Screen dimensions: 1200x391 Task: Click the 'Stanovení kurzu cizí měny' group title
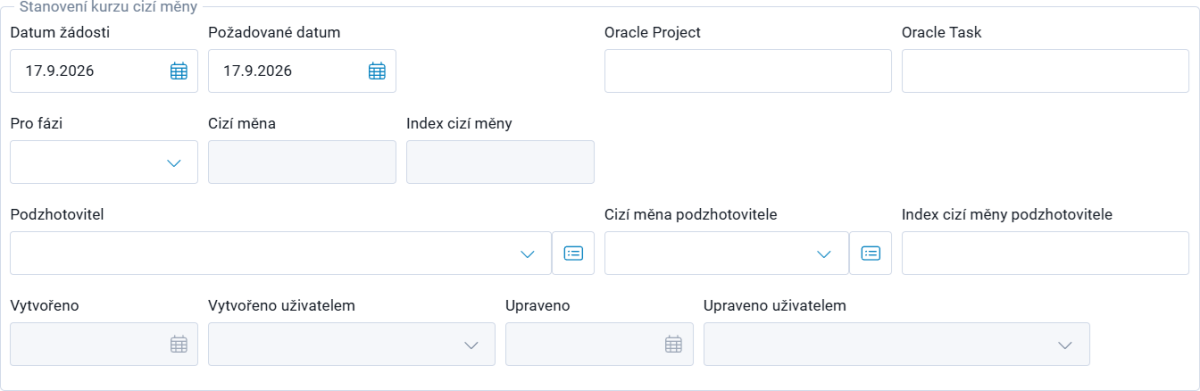pyautogui.click(x=108, y=7)
